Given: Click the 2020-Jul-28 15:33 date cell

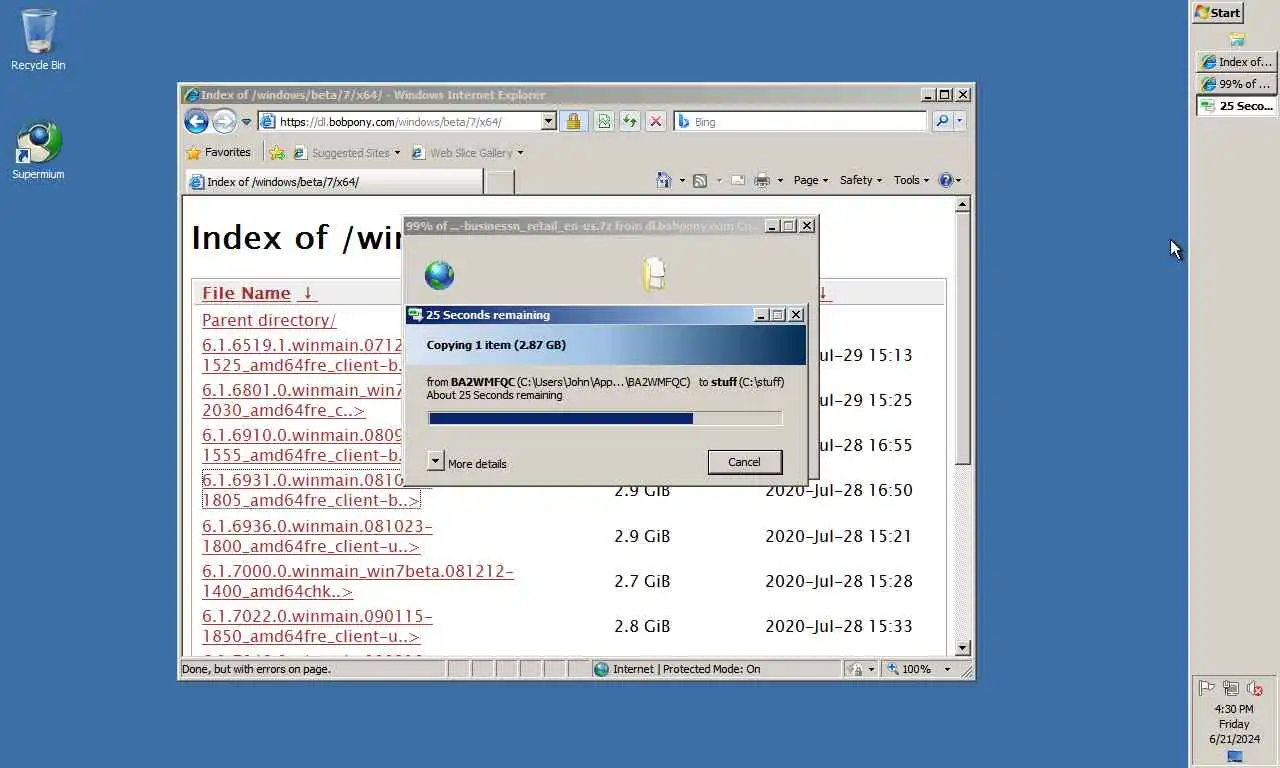Looking at the screenshot, I should (839, 626).
